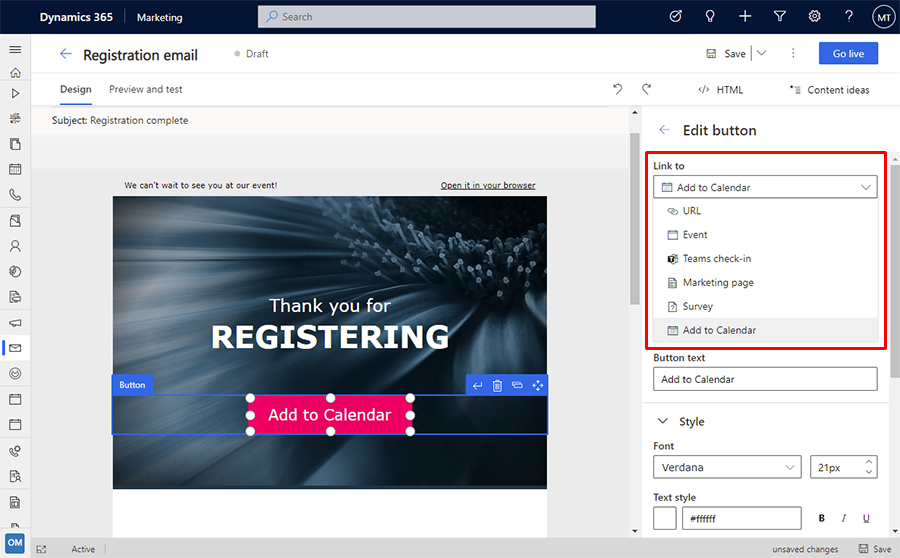Viewport: 900px width, 558px height.
Task: Select Event in Link to list
Action: coord(765,235)
